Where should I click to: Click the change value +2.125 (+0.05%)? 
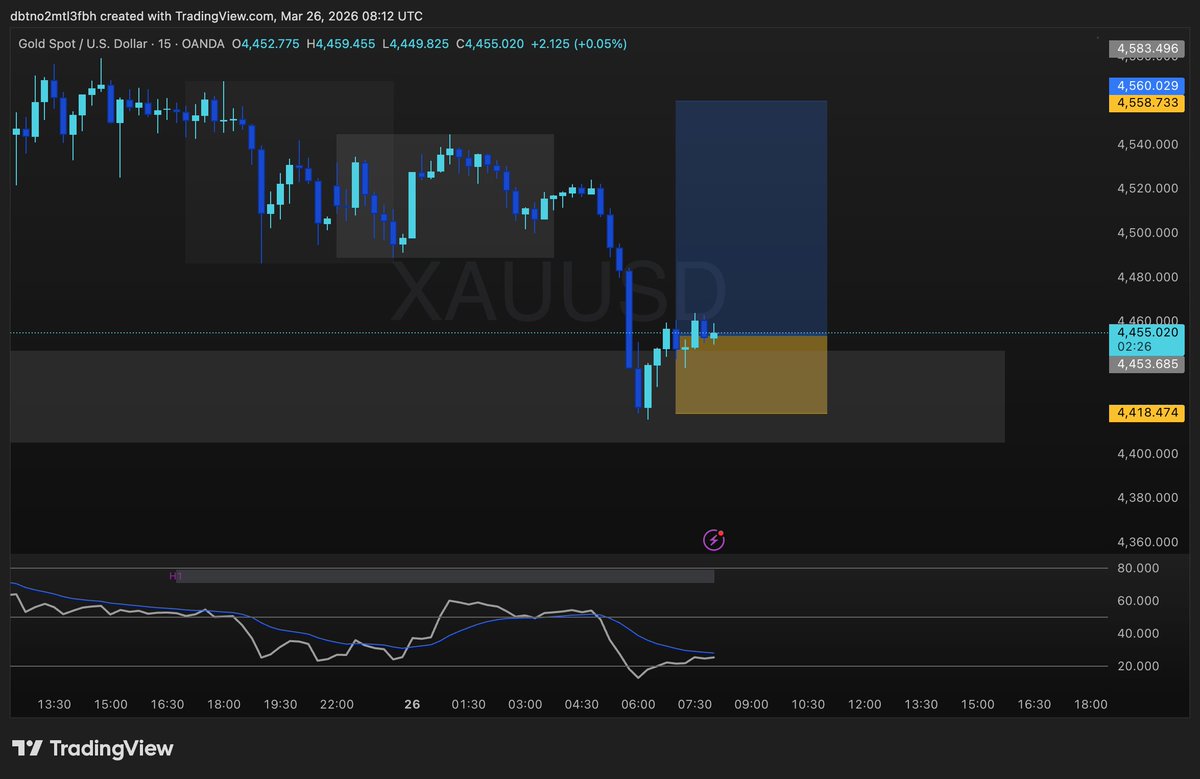(x=578, y=44)
